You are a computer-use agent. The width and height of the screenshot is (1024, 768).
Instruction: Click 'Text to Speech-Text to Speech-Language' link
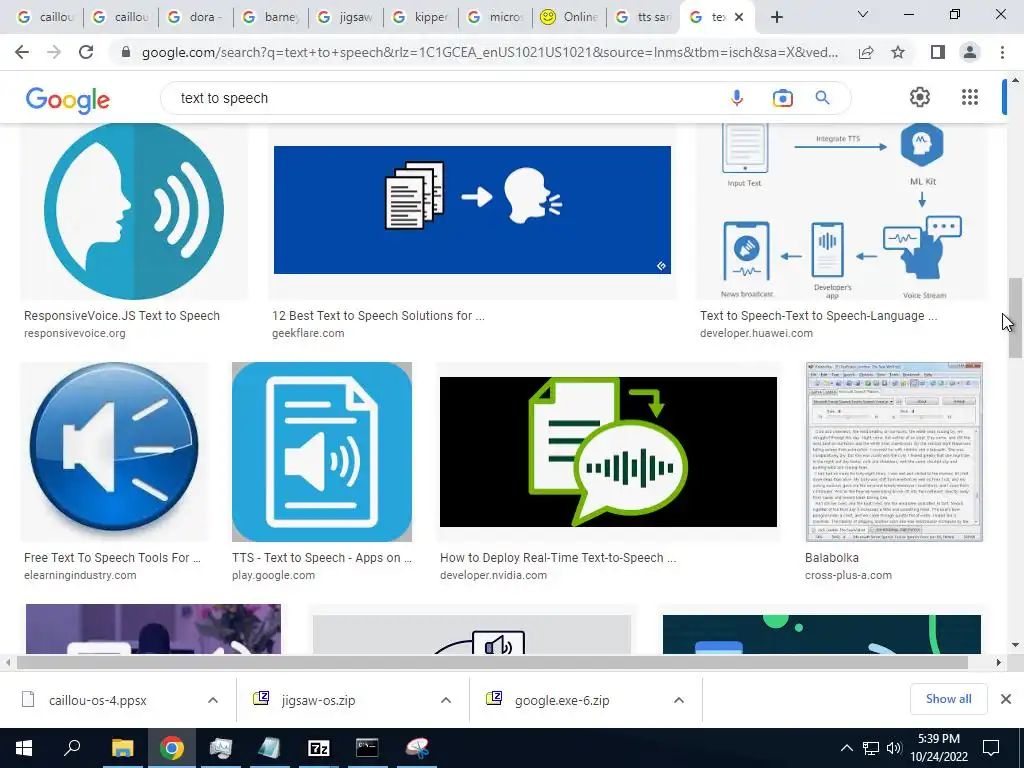point(818,315)
